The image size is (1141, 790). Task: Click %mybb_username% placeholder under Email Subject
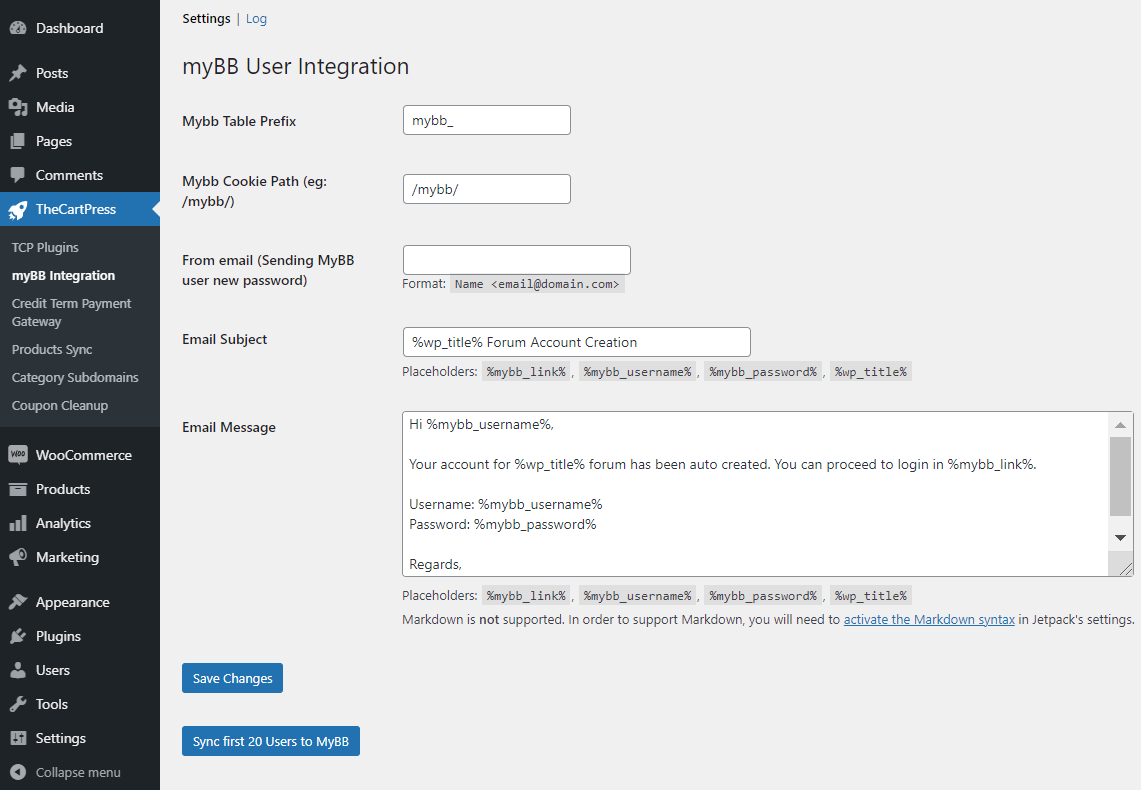click(637, 372)
